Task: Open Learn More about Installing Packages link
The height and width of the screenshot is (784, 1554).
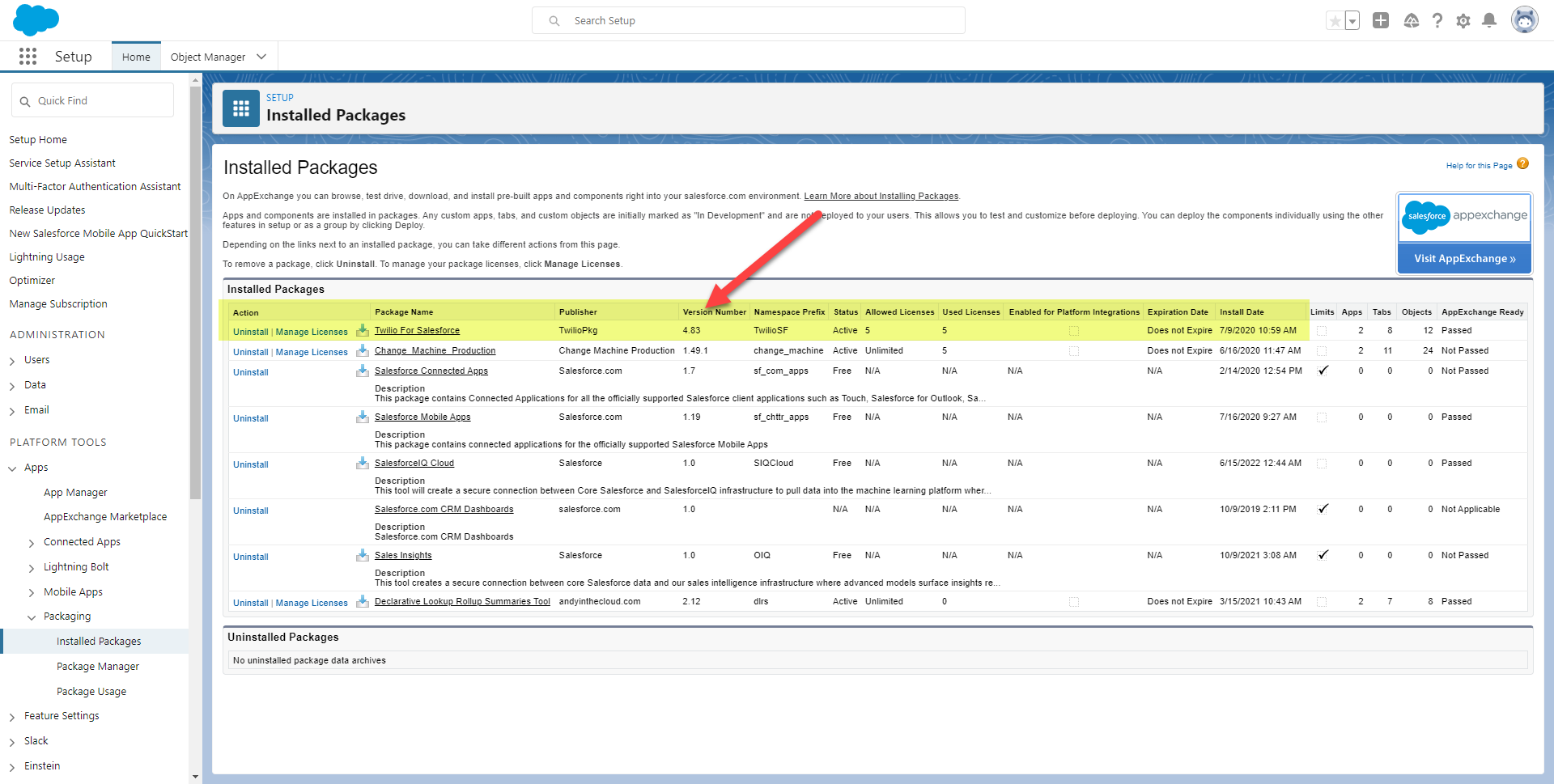Action: pyautogui.click(x=881, y=196)
